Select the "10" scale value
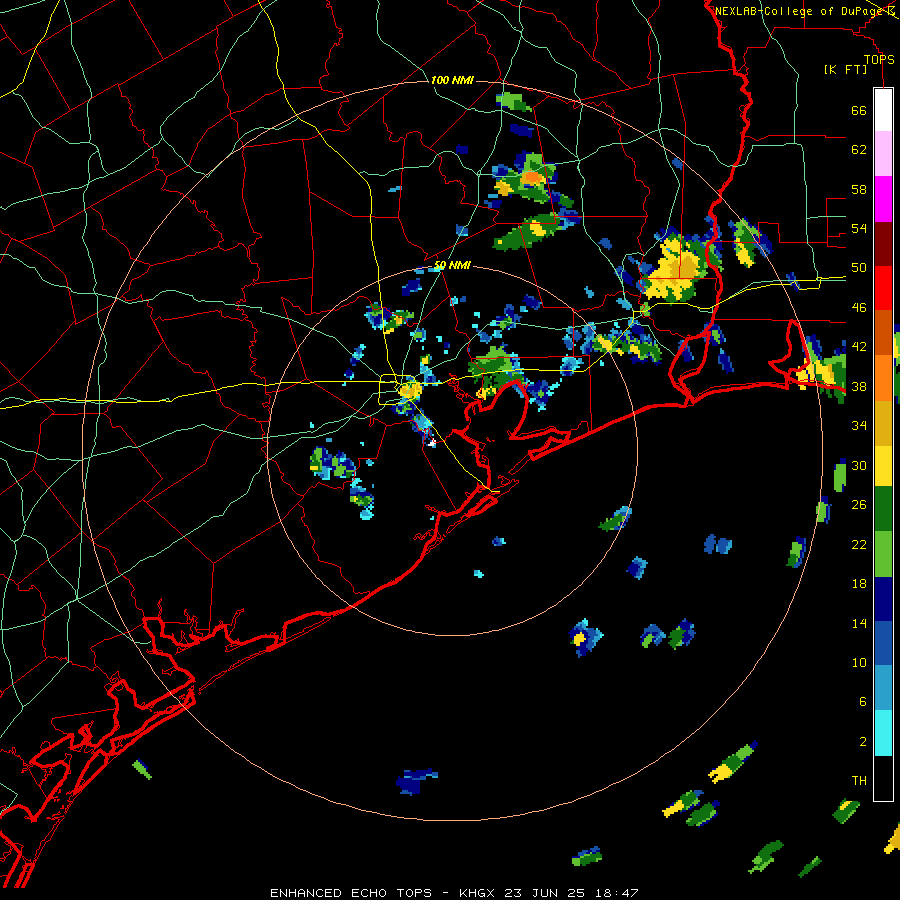 point(859,662)
